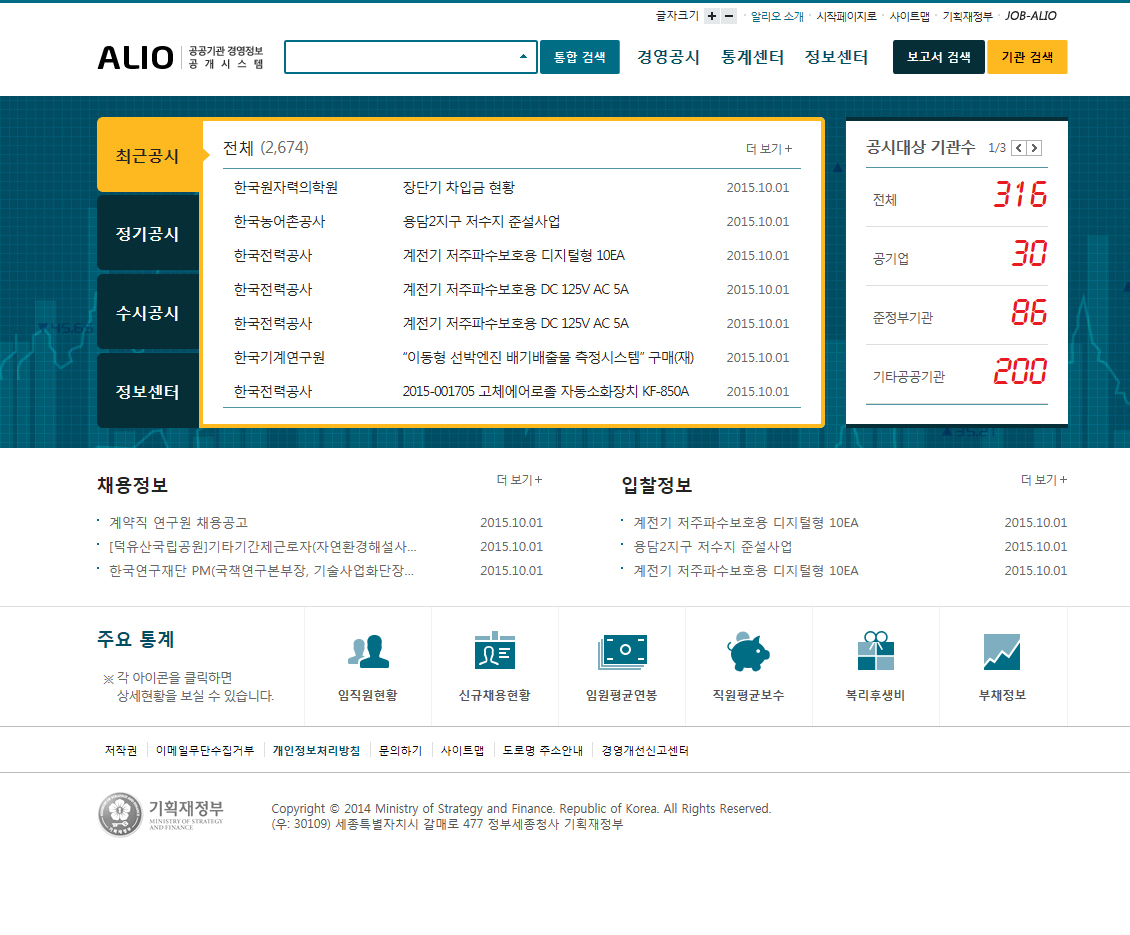Viewport: 1130px width, 935px height.
Task: Click the 기획재정부 footer logo
Action: [161, 815]
